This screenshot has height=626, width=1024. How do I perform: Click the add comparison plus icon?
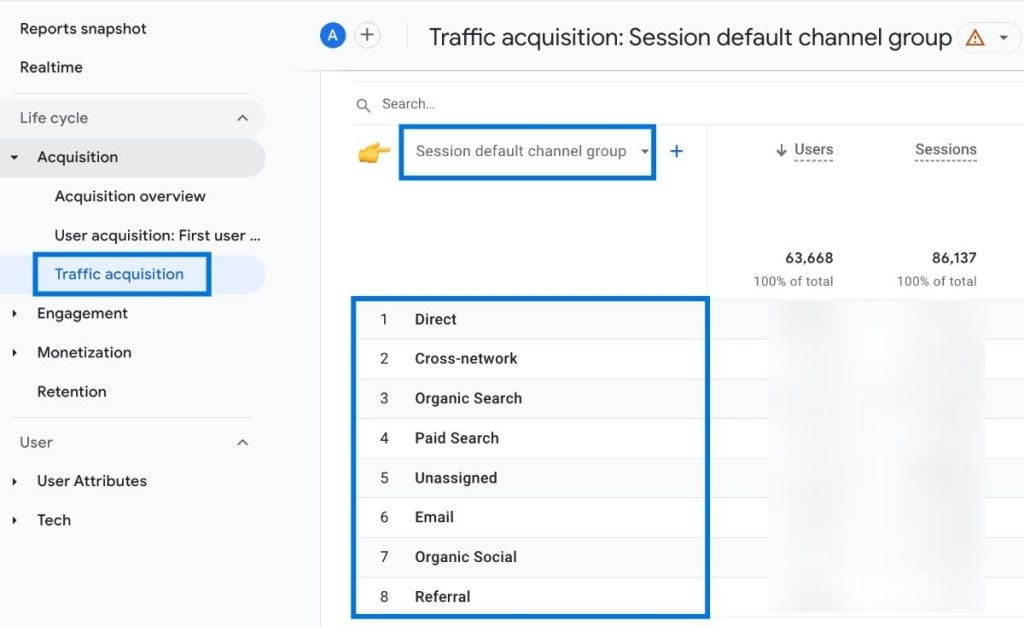click(x=368, y=36)
